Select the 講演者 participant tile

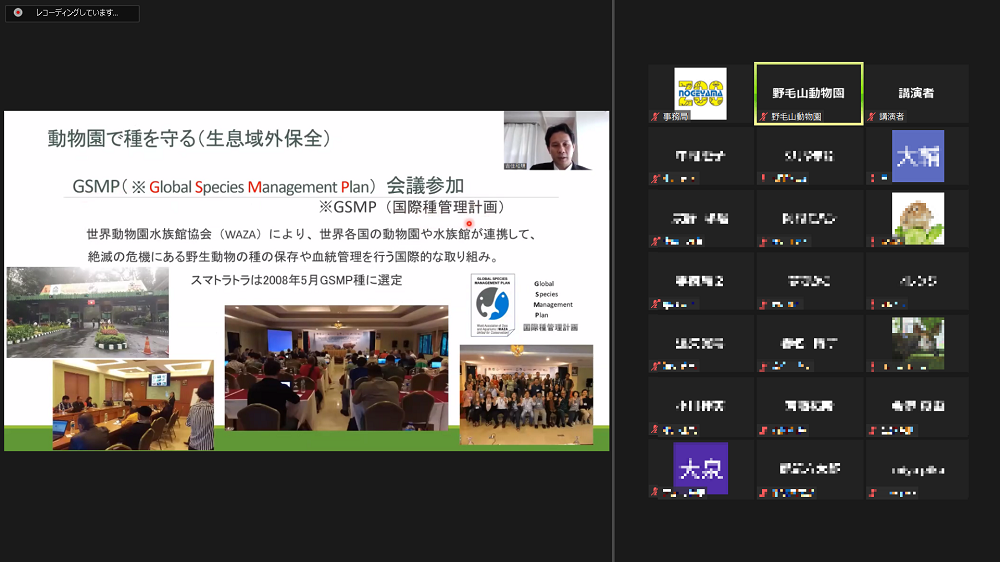(x=916, y=94)
